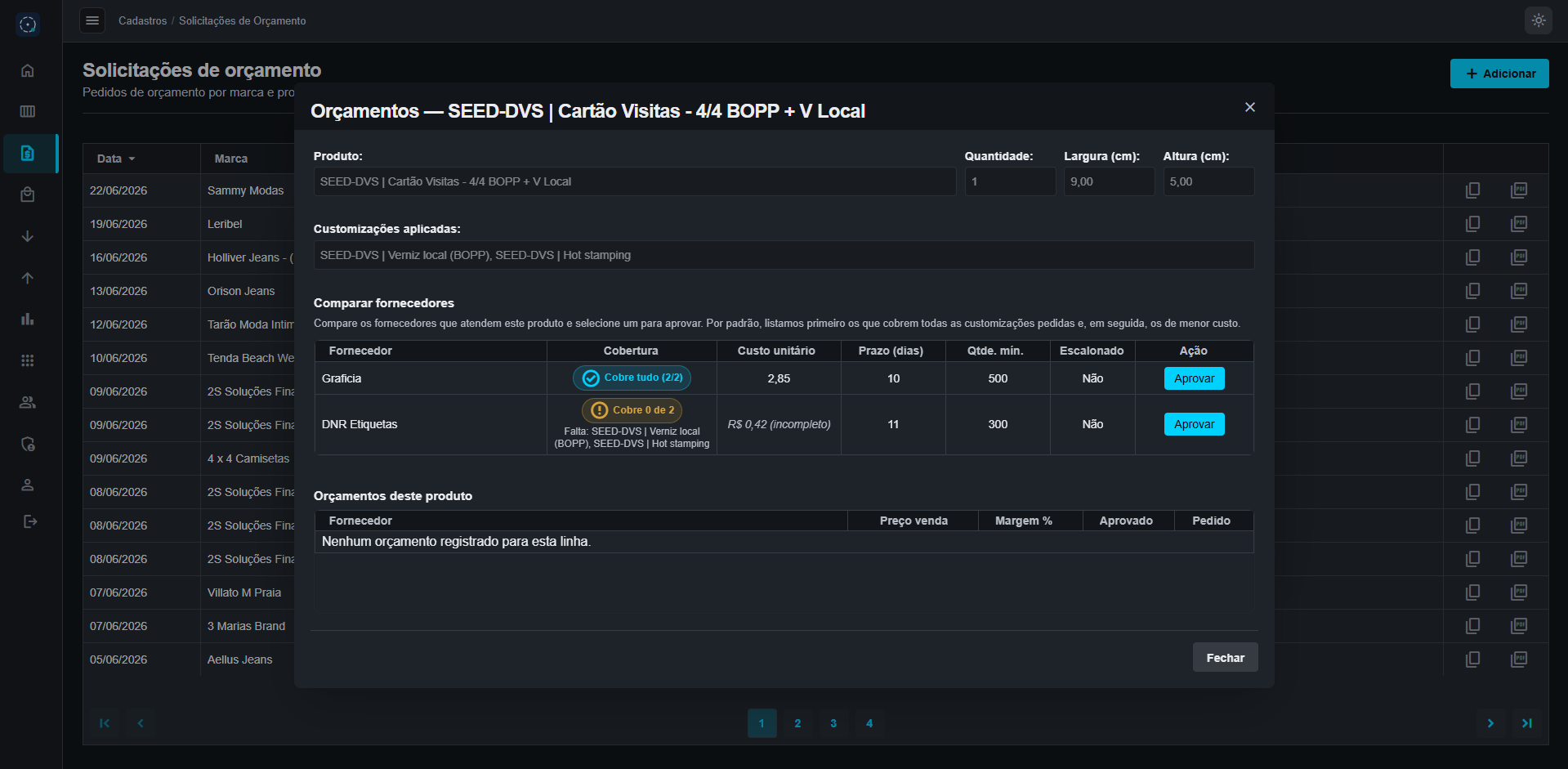Go to next page chevron

(1490, 723)
